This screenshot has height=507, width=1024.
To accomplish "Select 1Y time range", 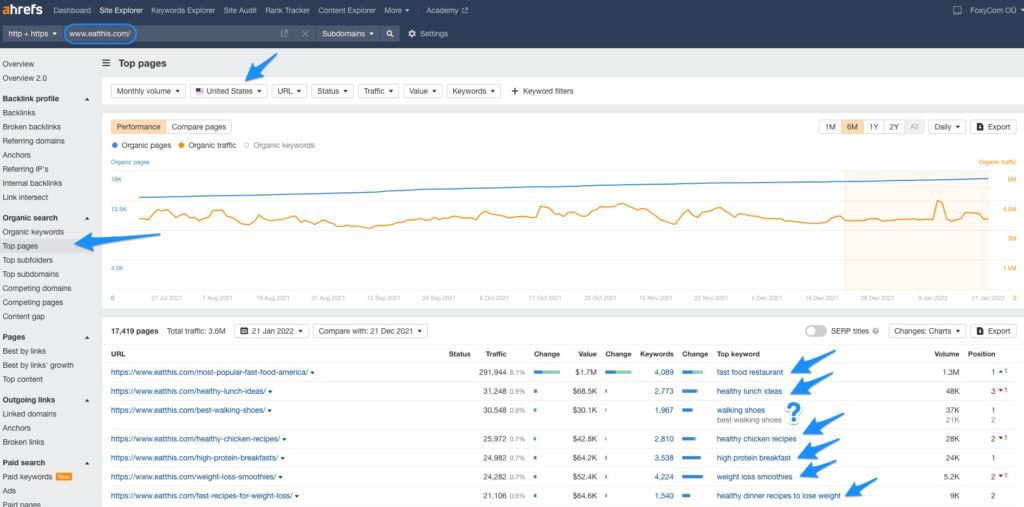I will pos(874,127).
